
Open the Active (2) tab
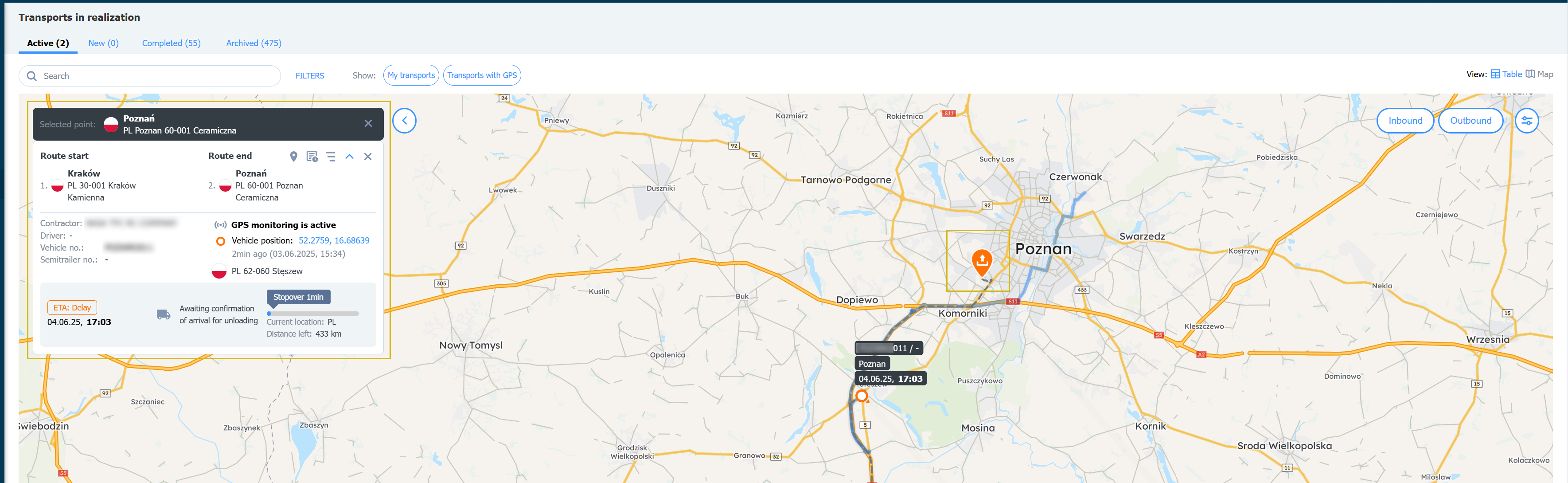(48, 43)
